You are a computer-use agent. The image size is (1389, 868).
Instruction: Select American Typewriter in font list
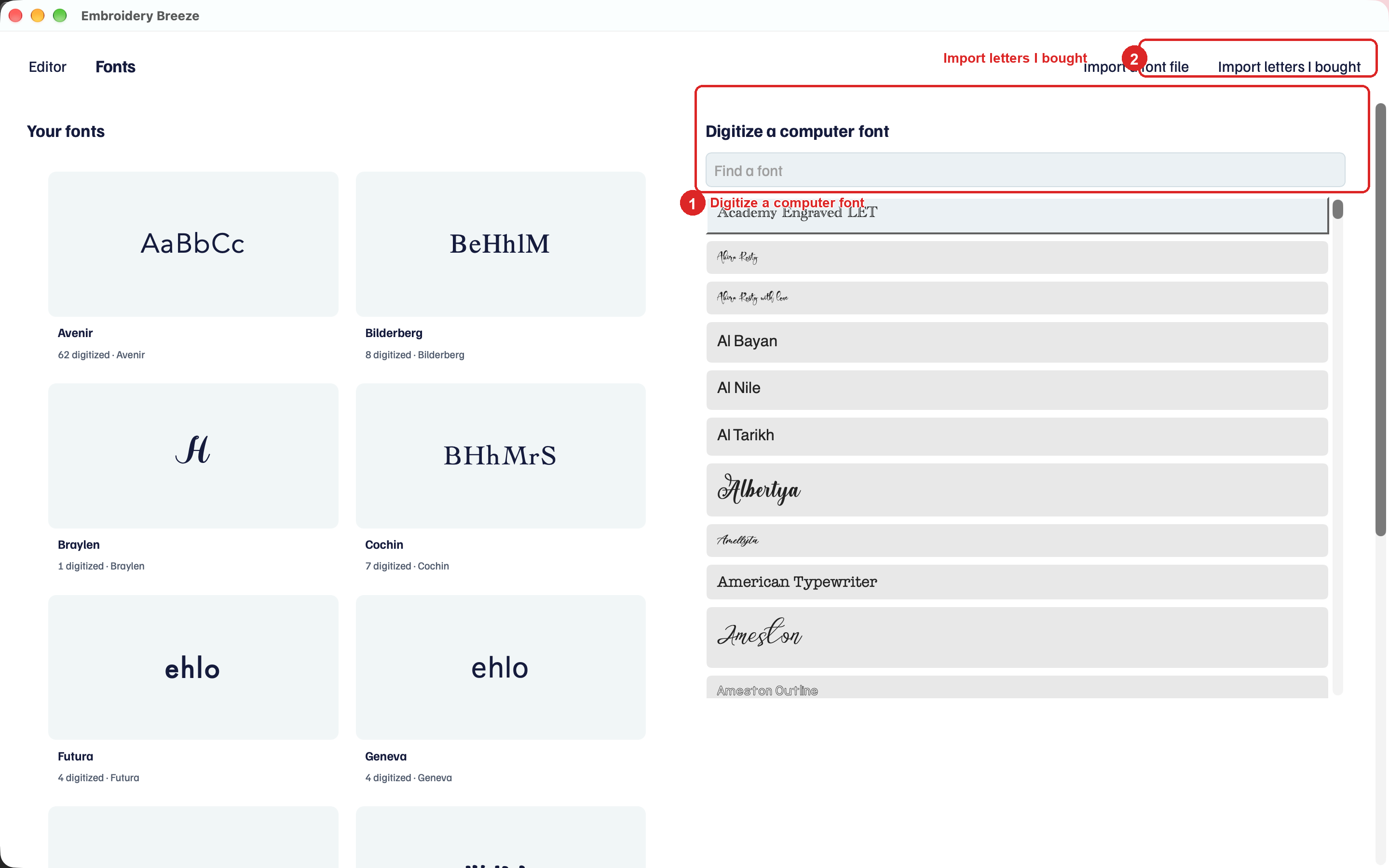coord(1017,582)
